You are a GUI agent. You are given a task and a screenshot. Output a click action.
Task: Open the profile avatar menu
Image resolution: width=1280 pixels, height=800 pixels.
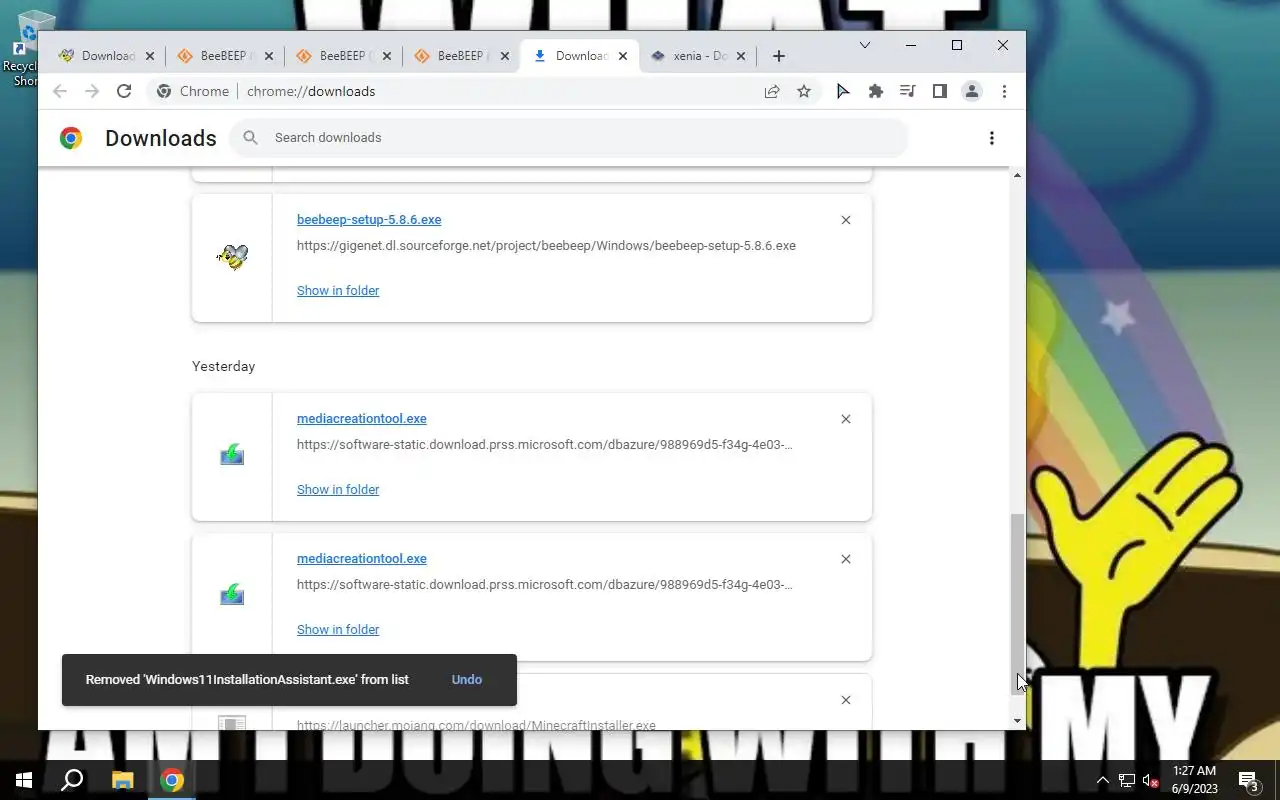tap(971, 91)
